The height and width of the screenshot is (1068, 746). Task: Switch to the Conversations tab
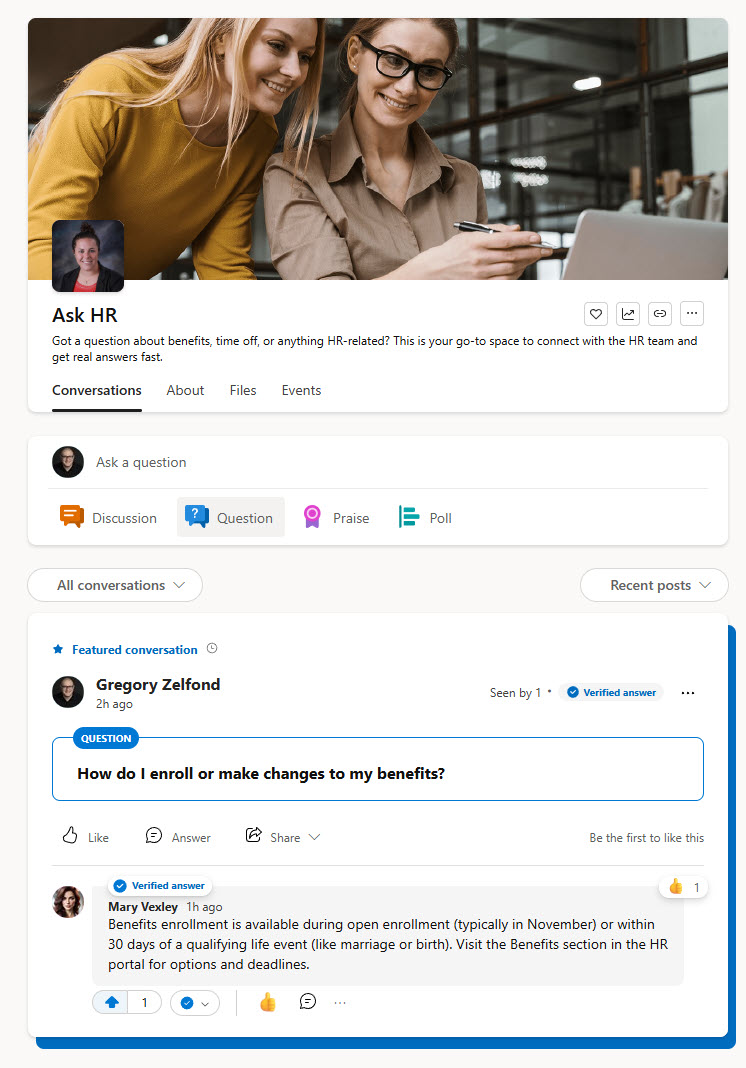click(x=97, y=391)
